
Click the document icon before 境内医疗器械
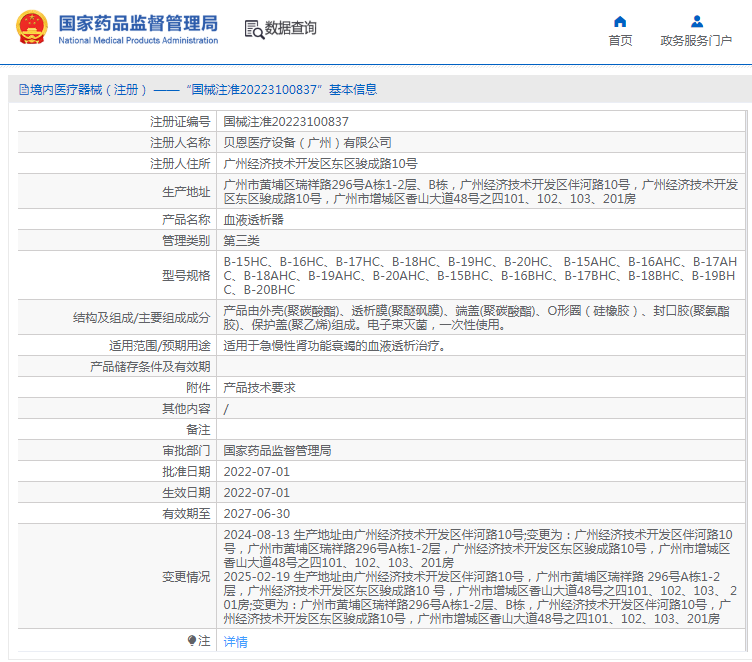[24, 90]
